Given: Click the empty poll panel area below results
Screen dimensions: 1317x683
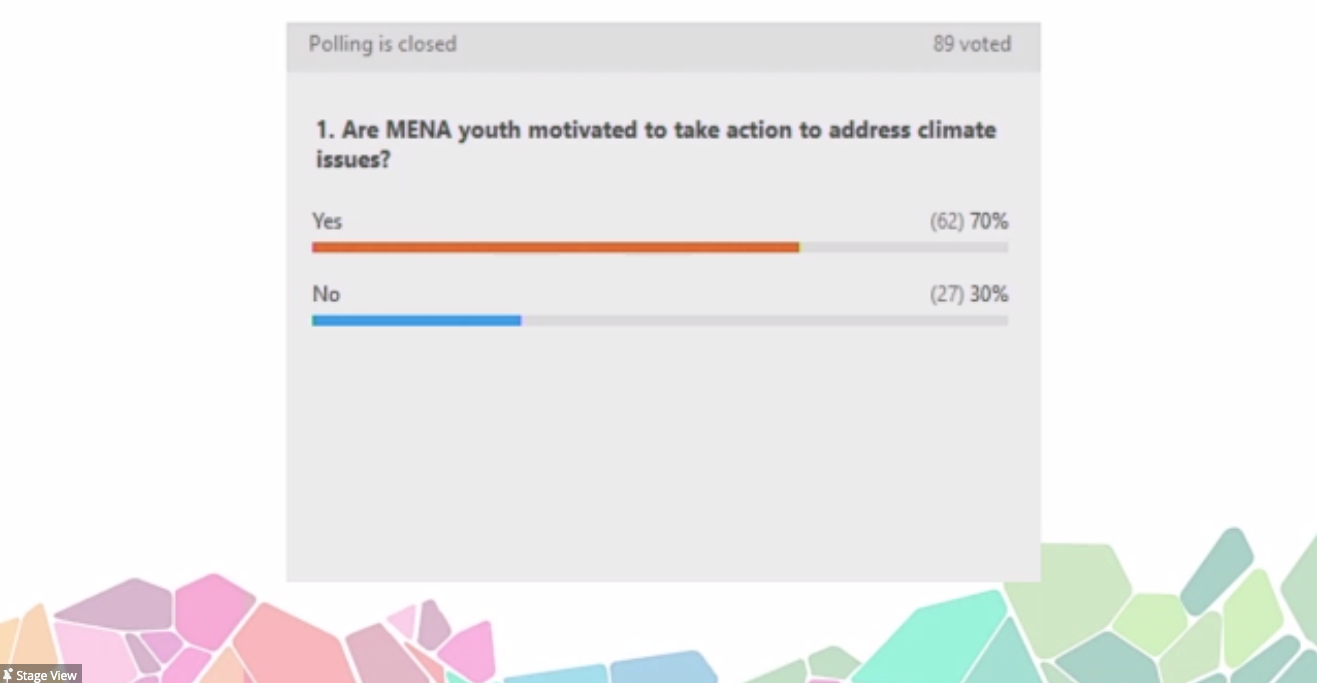Looking at the screenshot, I should point(662,450).
